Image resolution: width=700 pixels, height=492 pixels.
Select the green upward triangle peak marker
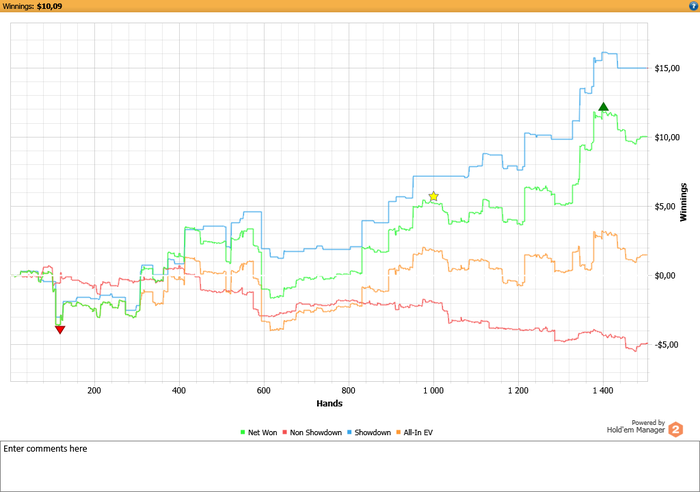[x=603, y=107]
